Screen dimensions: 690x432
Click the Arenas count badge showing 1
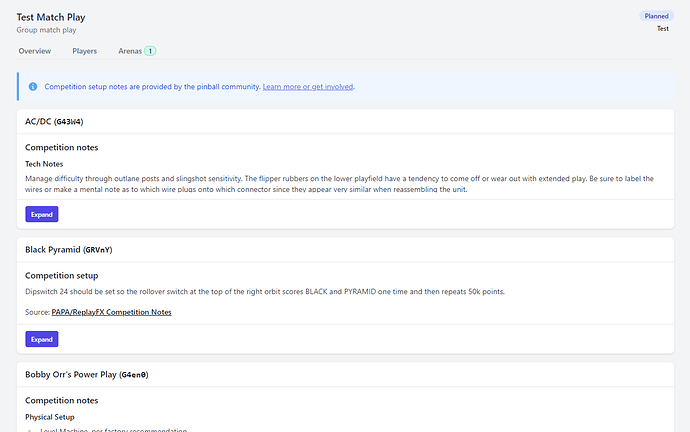(x=150, y=51)
